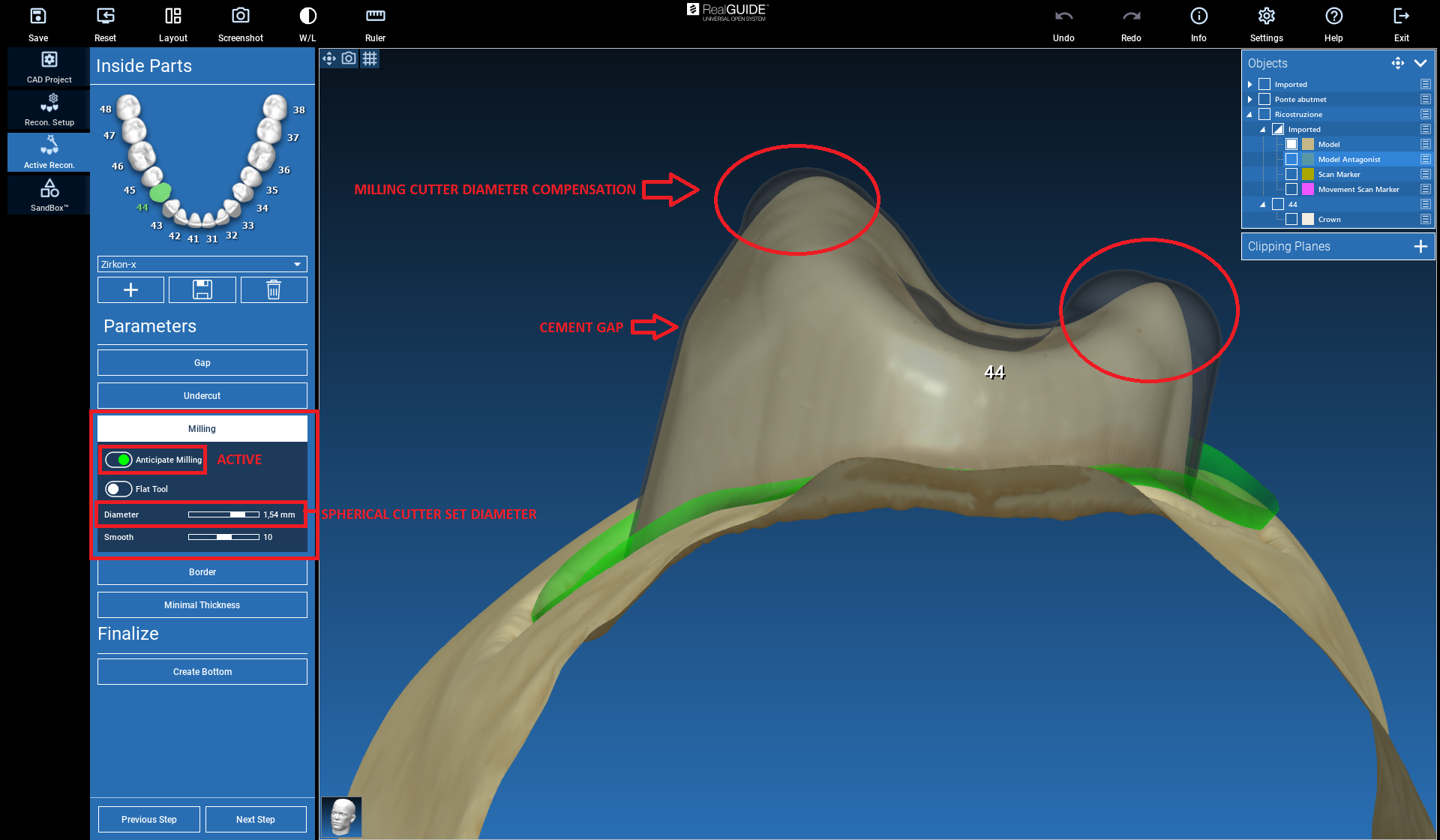
Task: Select the Ruler measurement tool
Action: coord(375,16)
